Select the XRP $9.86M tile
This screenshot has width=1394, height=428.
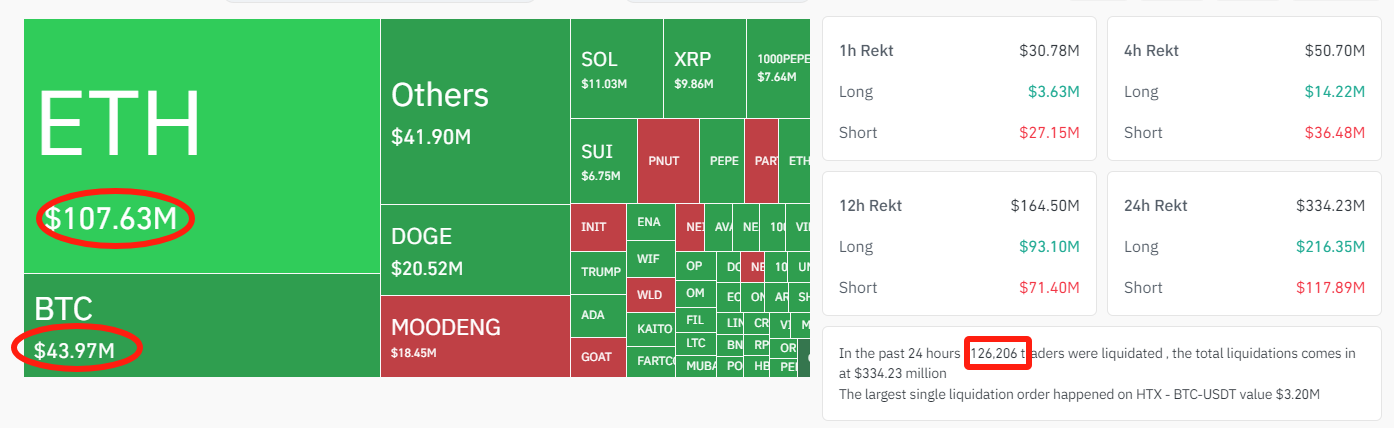[704, 69]
